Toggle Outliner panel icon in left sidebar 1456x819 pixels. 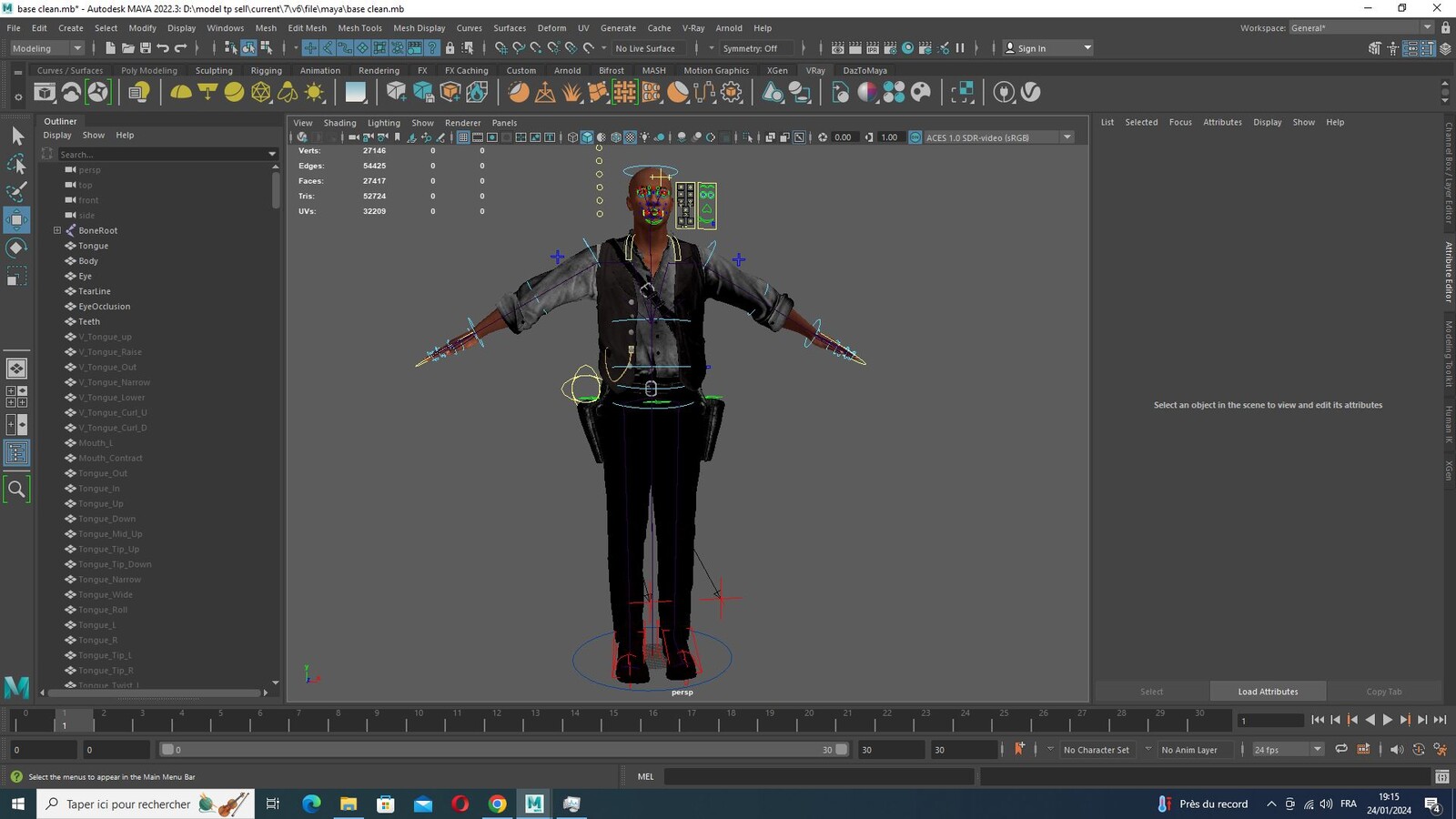click(x=17, y=453)
